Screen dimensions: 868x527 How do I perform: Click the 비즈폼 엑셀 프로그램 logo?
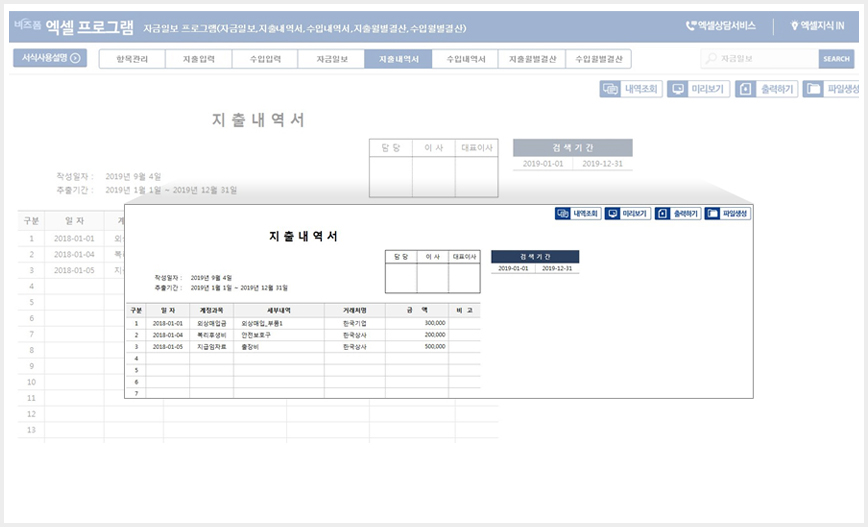click(x=74, y=26)
